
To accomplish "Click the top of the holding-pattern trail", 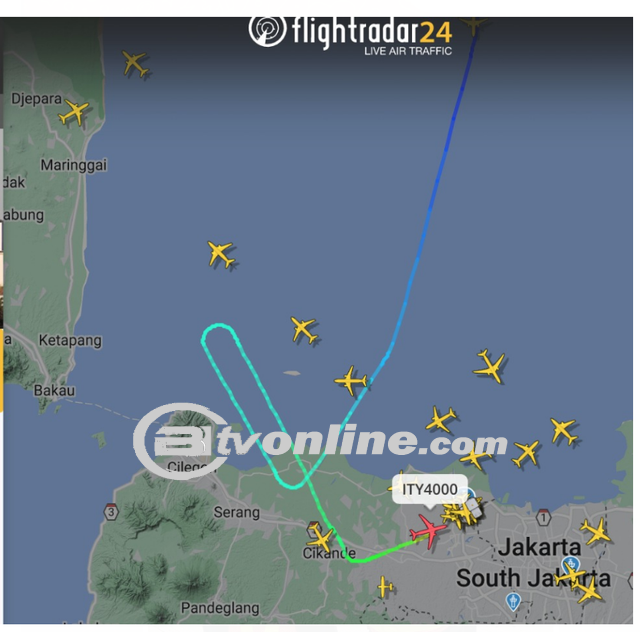I will (220, 325).
